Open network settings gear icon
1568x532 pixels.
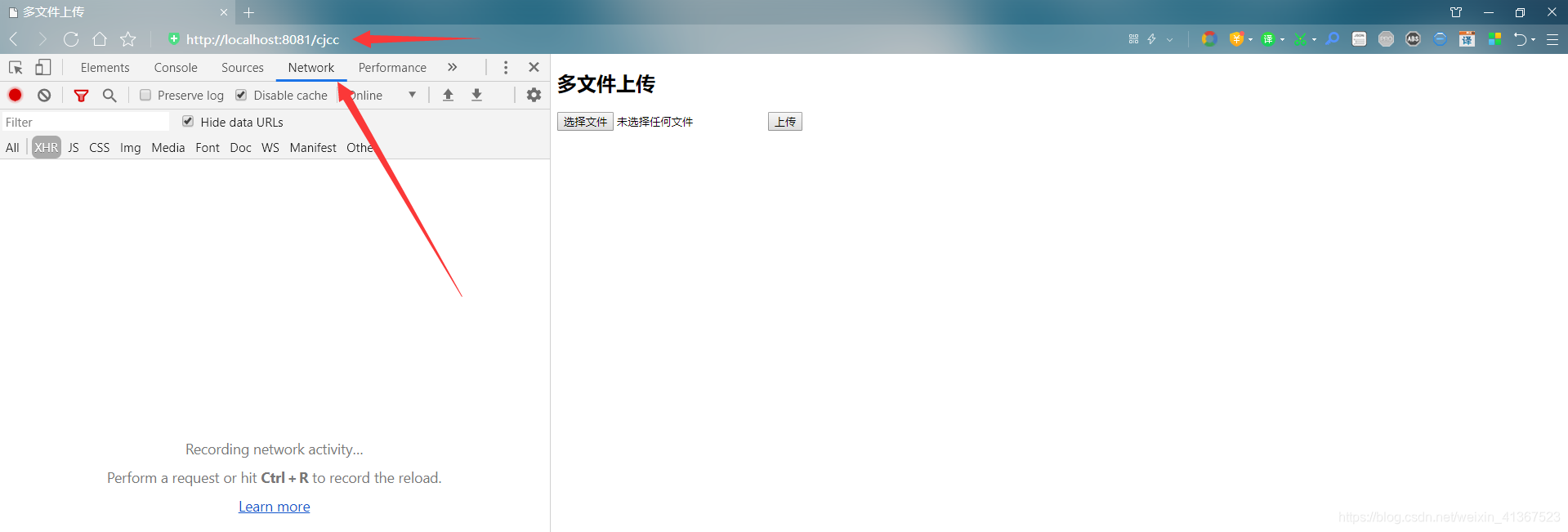tap(534, 95)
